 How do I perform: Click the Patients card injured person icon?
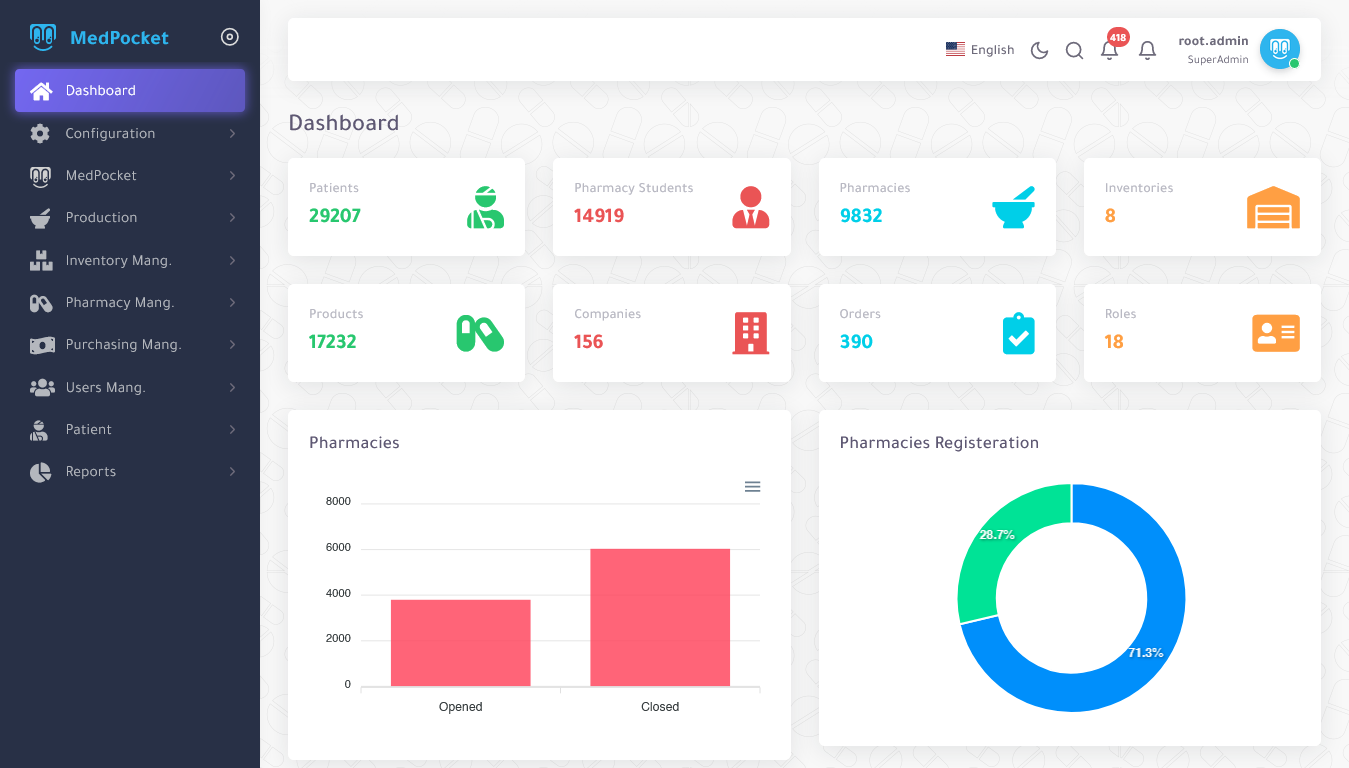pyautogui.click(x=485, y=207)
